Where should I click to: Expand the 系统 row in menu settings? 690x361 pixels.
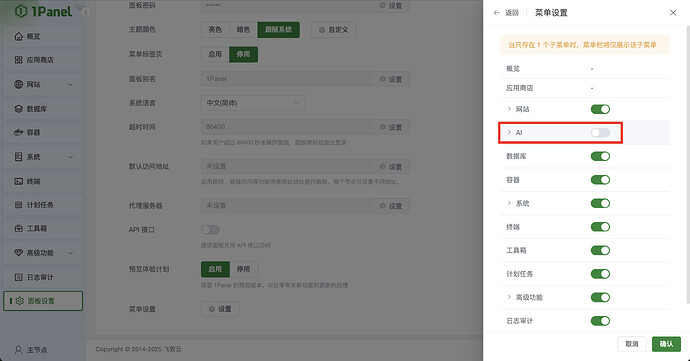tap(509, 203)
